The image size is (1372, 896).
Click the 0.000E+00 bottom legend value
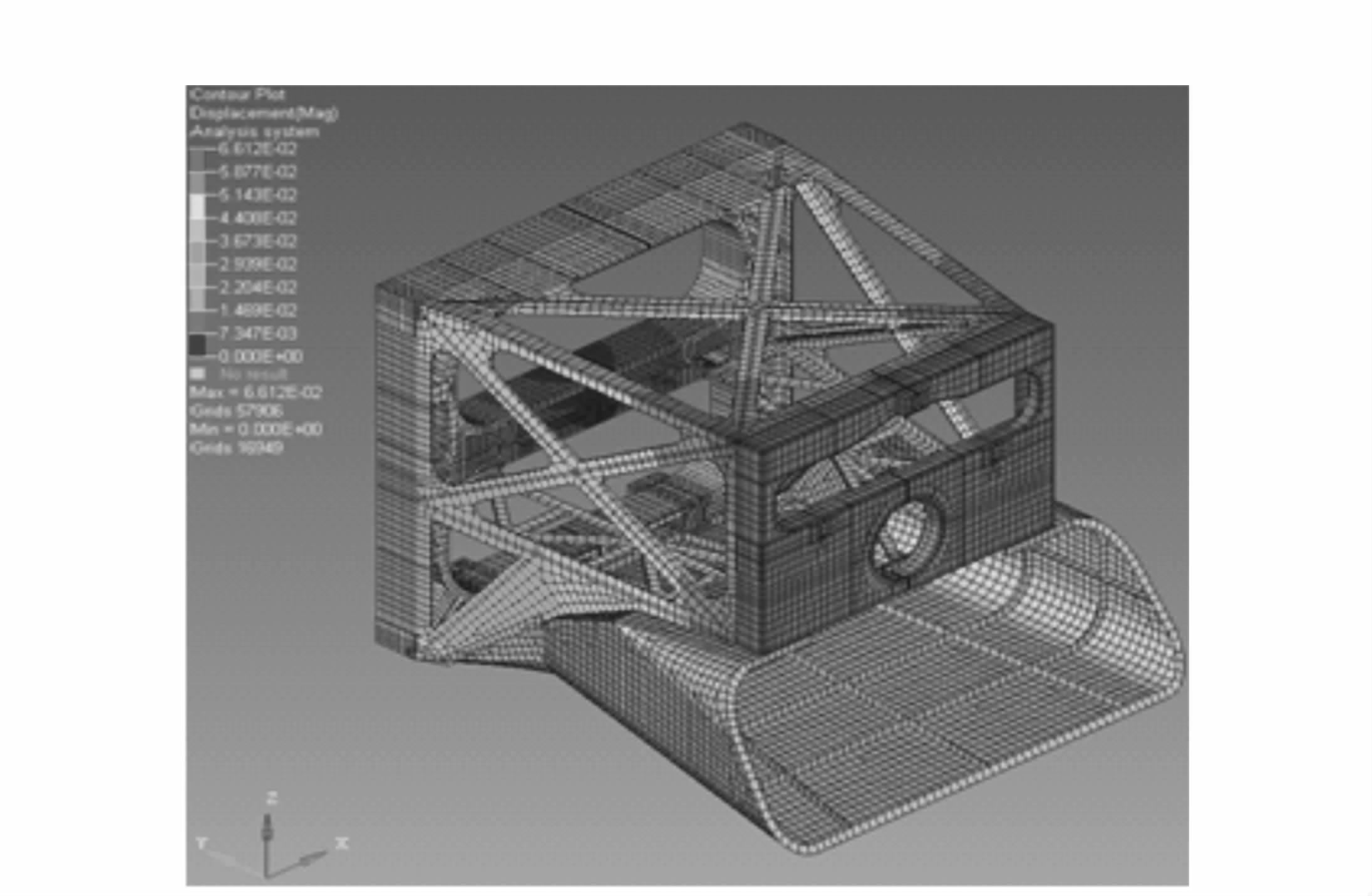click(260, 356)
